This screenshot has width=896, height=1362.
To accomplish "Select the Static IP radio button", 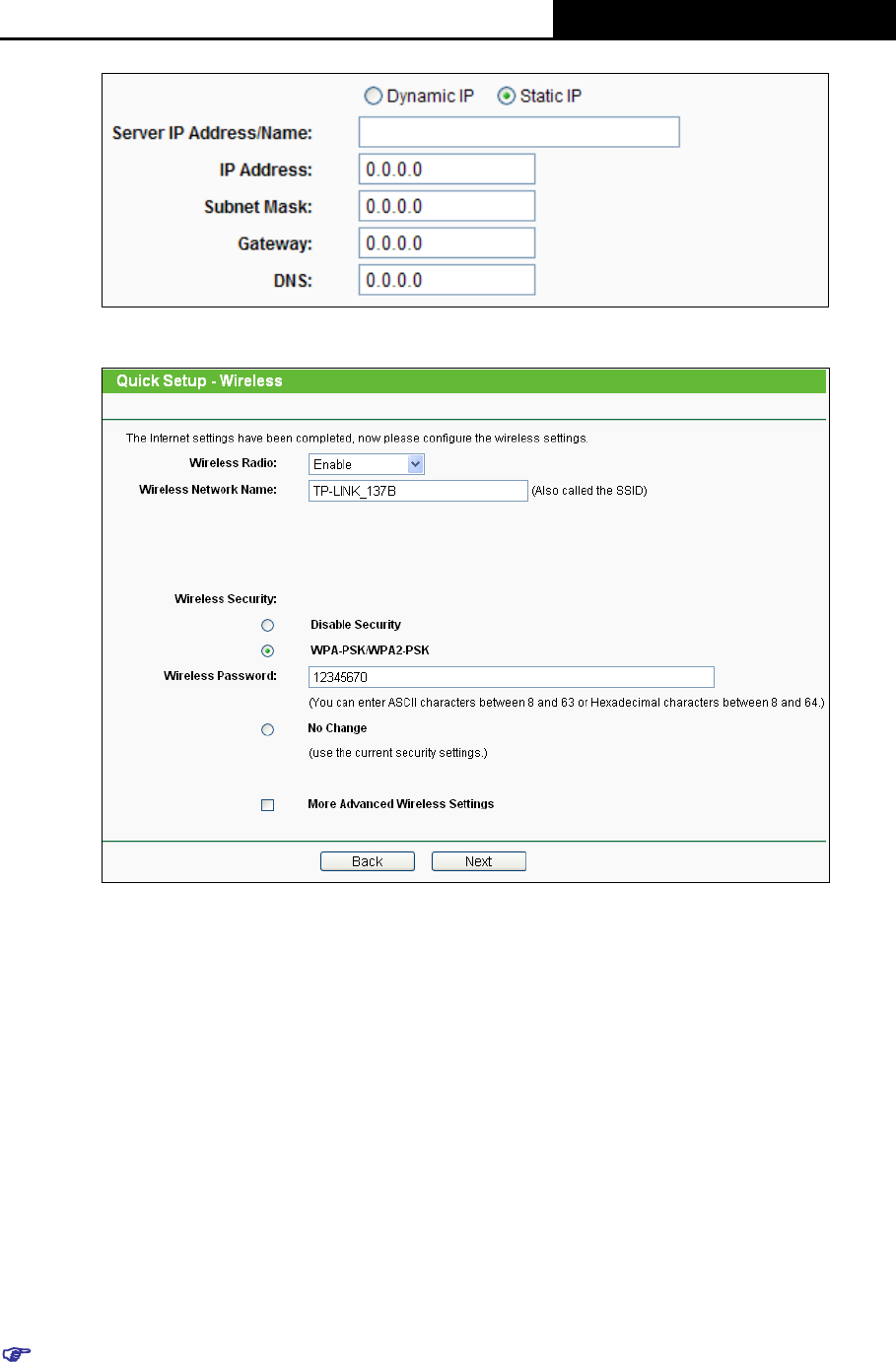I will tap(507, 96).
